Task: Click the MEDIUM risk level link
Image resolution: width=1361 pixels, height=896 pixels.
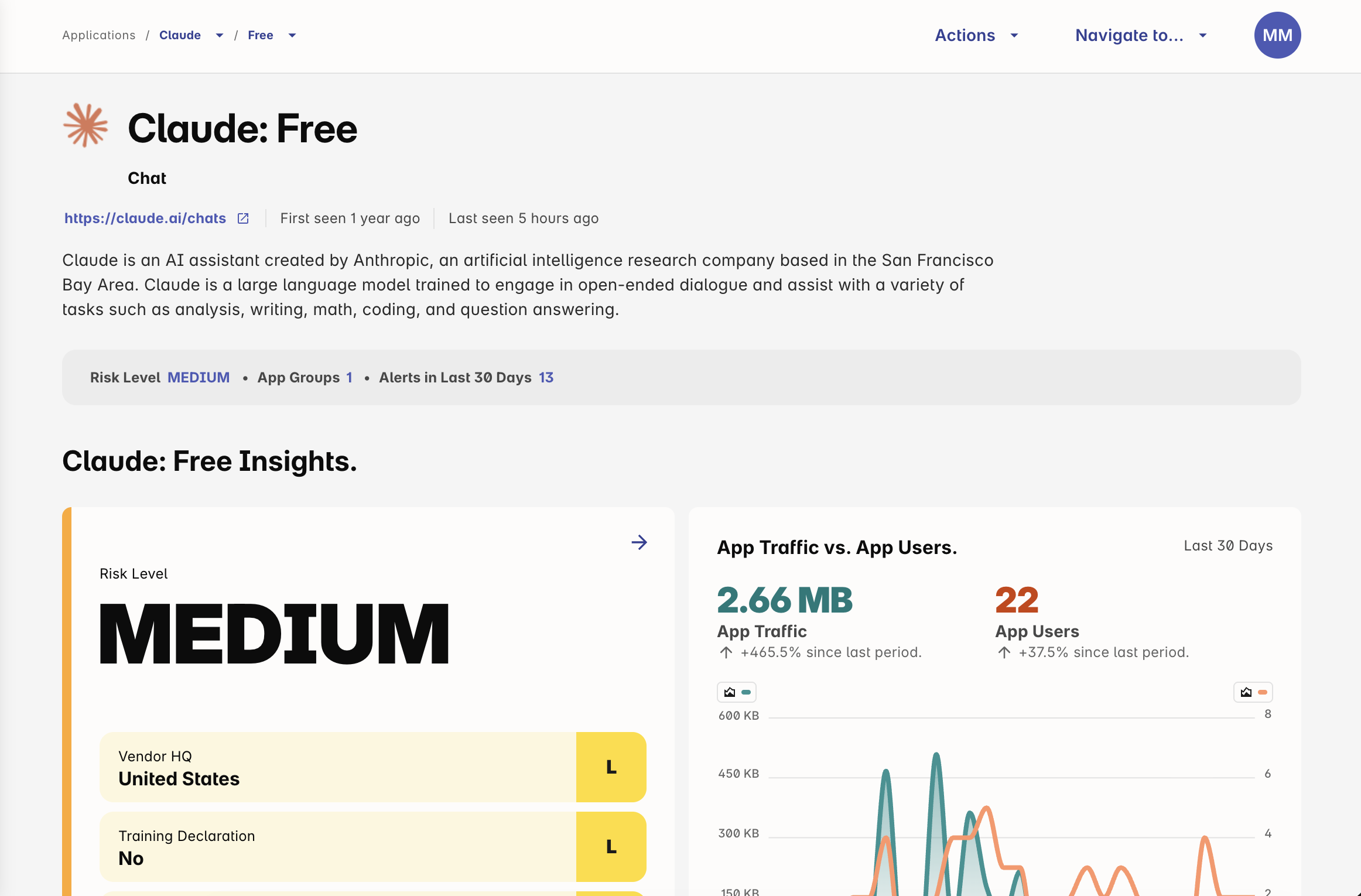Action: [x=199, y=378]
